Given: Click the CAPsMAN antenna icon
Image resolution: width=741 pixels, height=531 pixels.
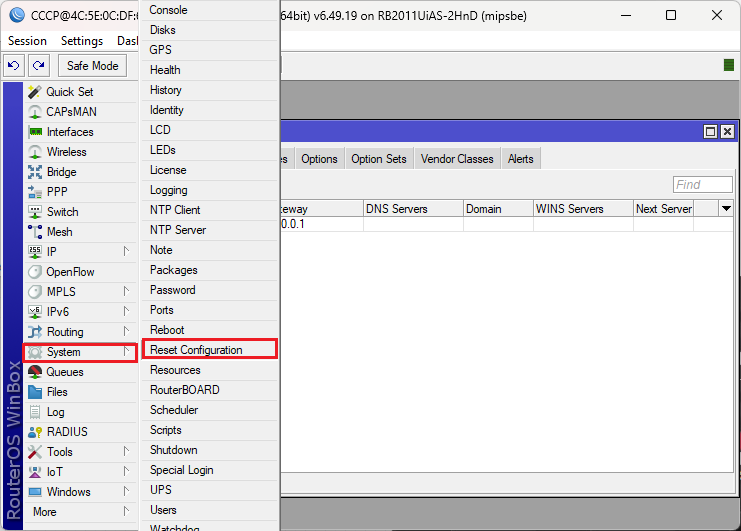Looking at the screenshot, I should (34, 112).
